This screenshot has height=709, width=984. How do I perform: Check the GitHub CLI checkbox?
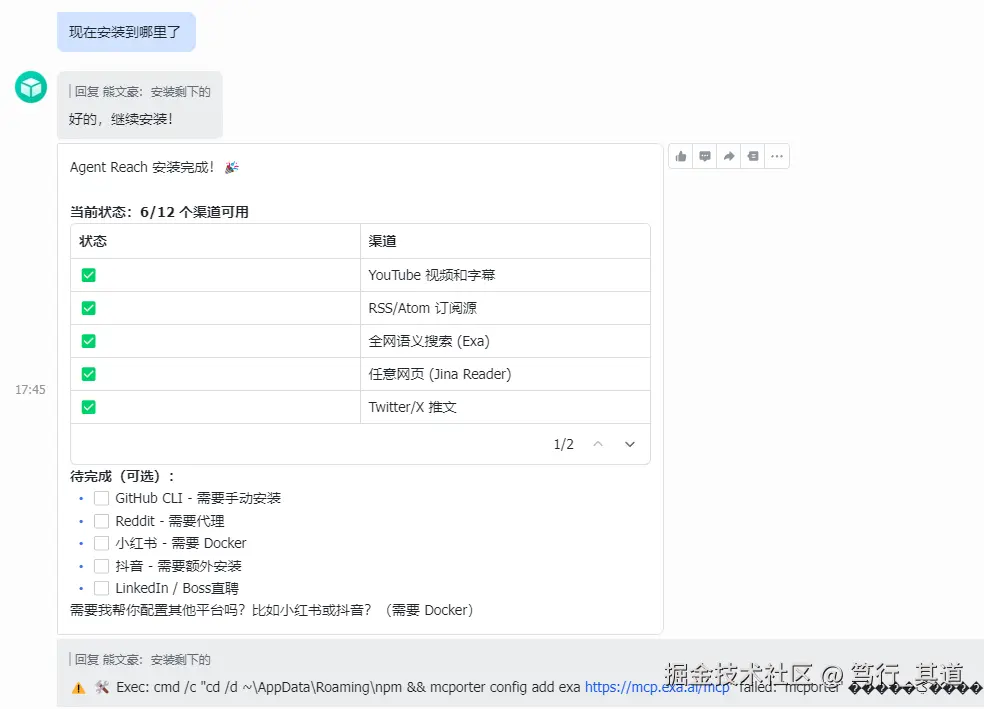coord(101,497)
